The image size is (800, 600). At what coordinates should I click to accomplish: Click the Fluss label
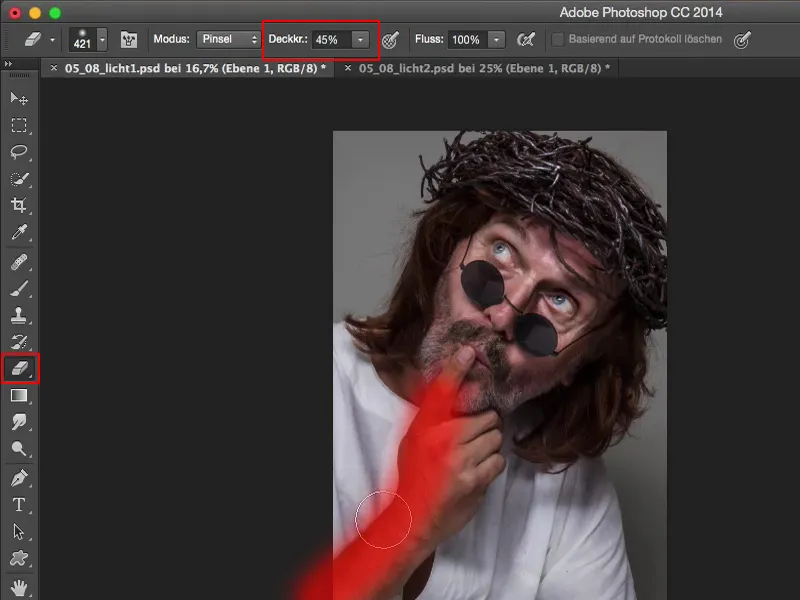429,39
